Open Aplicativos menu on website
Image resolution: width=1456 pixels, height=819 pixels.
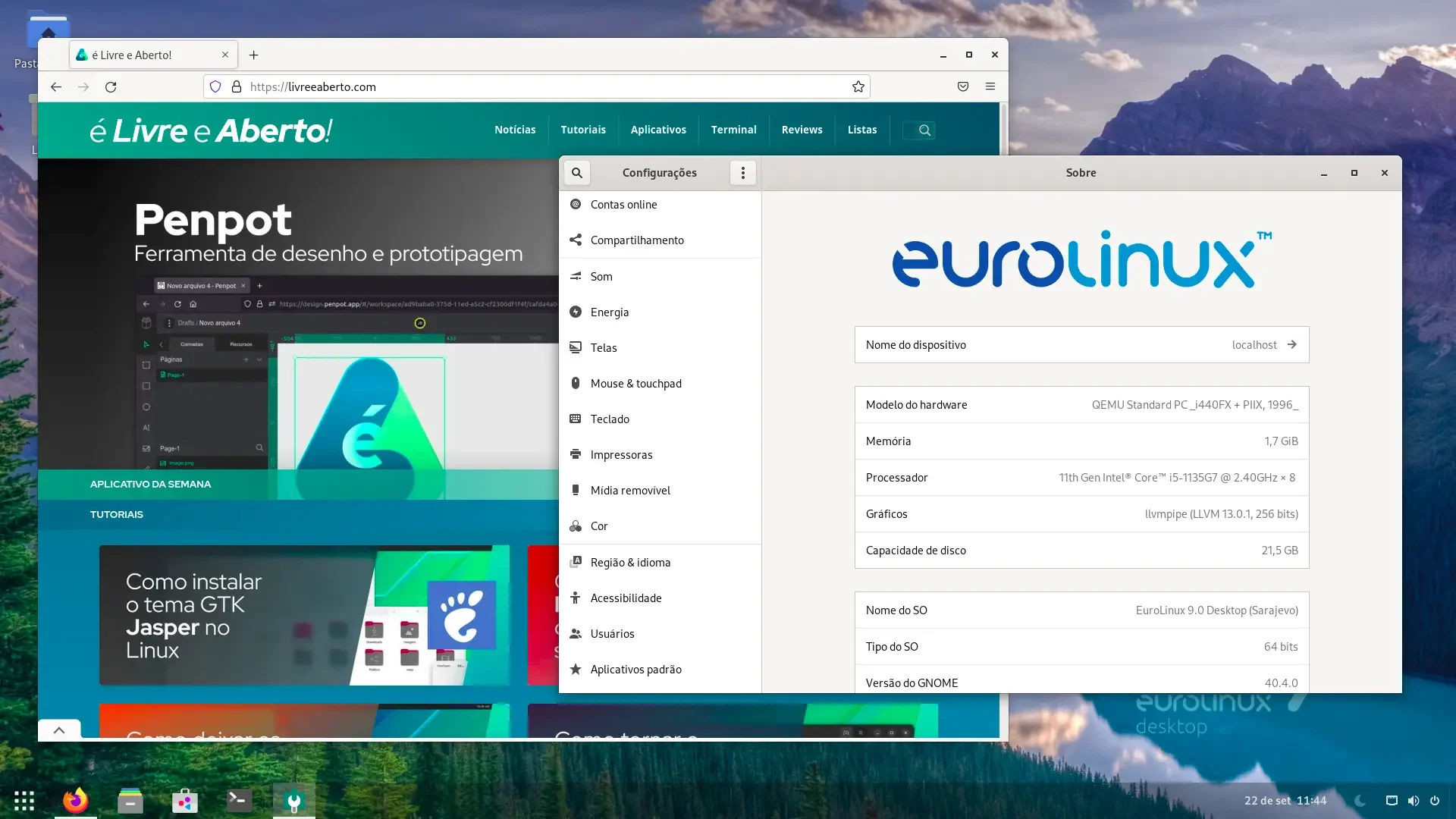(658, 130)
